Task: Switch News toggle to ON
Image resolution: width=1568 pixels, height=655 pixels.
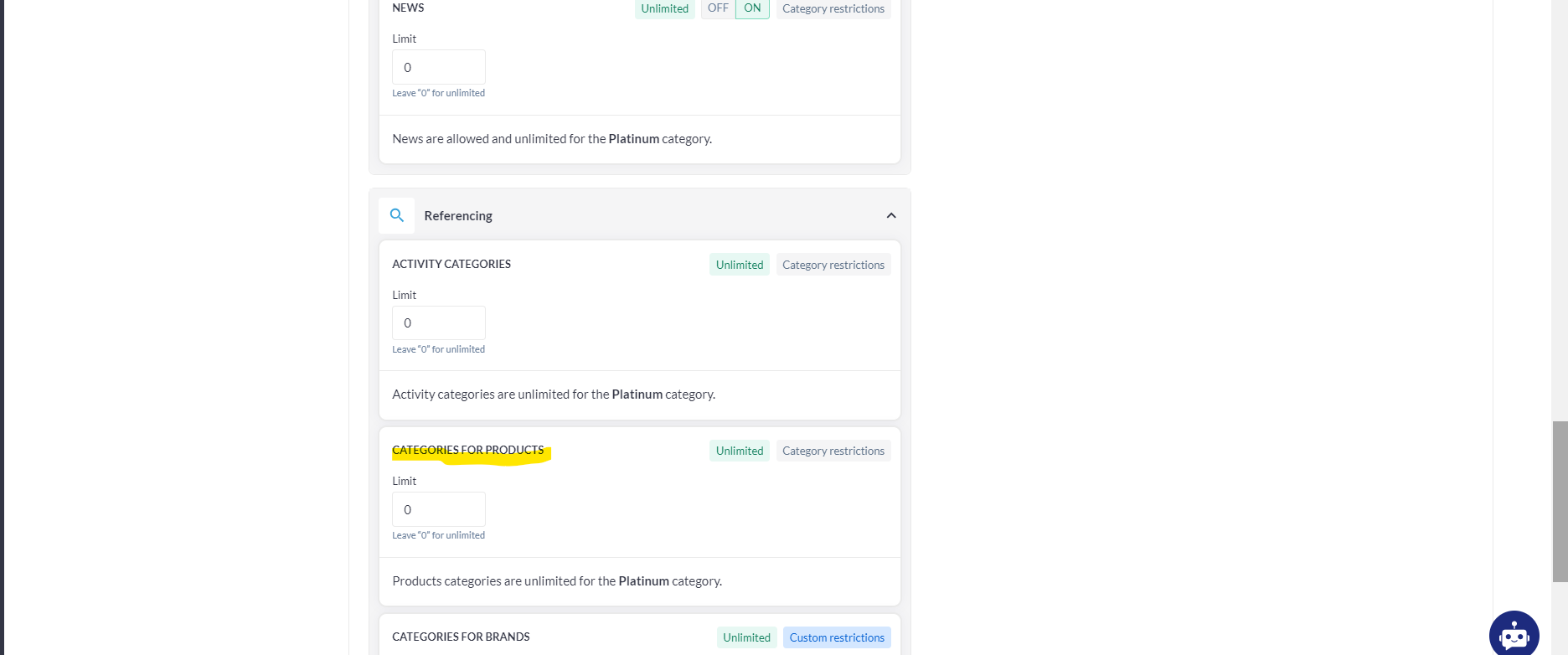Action: coord(752,8)
